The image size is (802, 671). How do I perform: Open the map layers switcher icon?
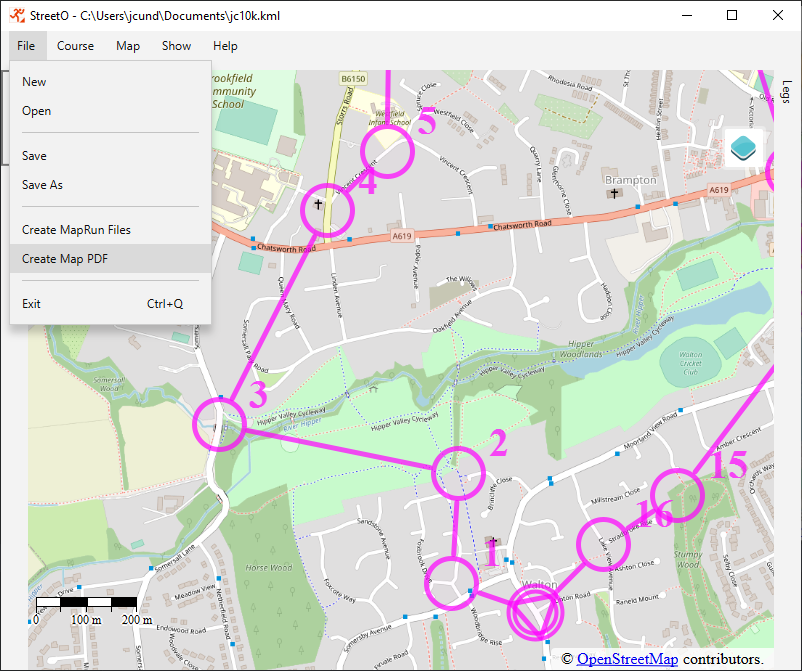click(x=743, y=148)
